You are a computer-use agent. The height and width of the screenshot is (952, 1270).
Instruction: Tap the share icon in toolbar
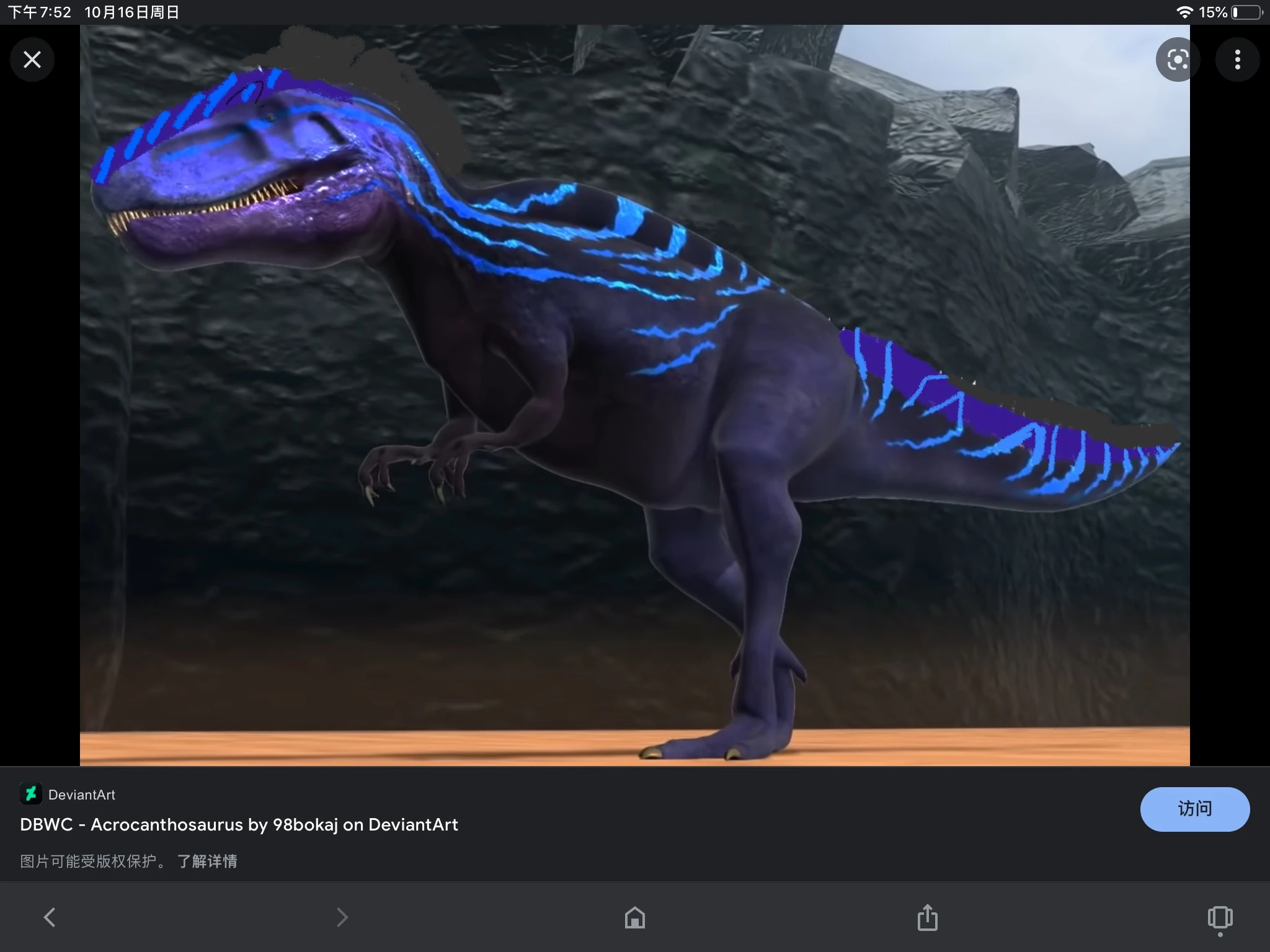click(x=927, y=917)
